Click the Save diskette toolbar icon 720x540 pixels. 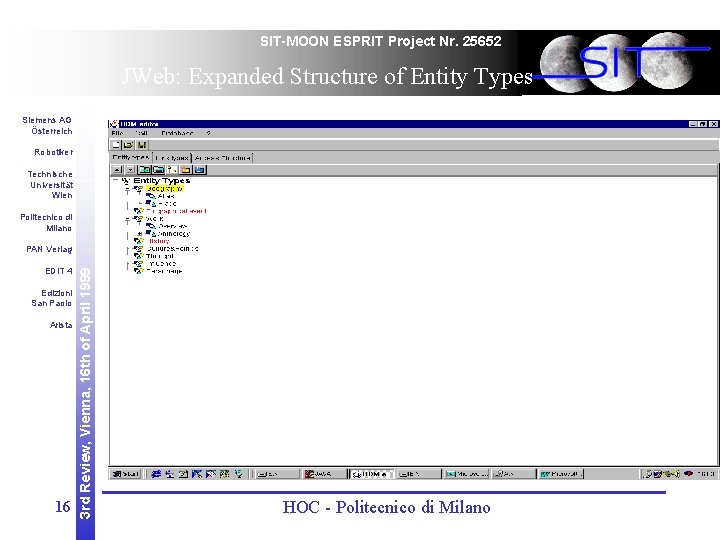[142, 145]
